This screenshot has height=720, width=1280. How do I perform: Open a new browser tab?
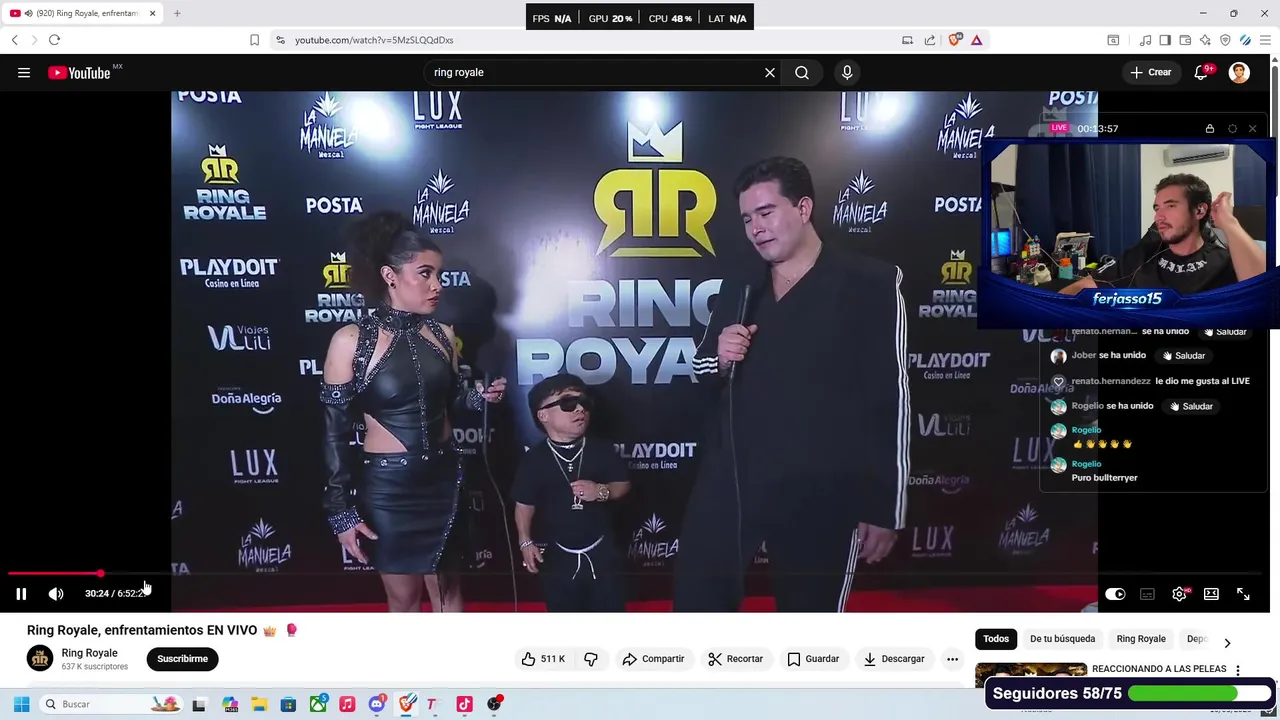tap(177, 13)
